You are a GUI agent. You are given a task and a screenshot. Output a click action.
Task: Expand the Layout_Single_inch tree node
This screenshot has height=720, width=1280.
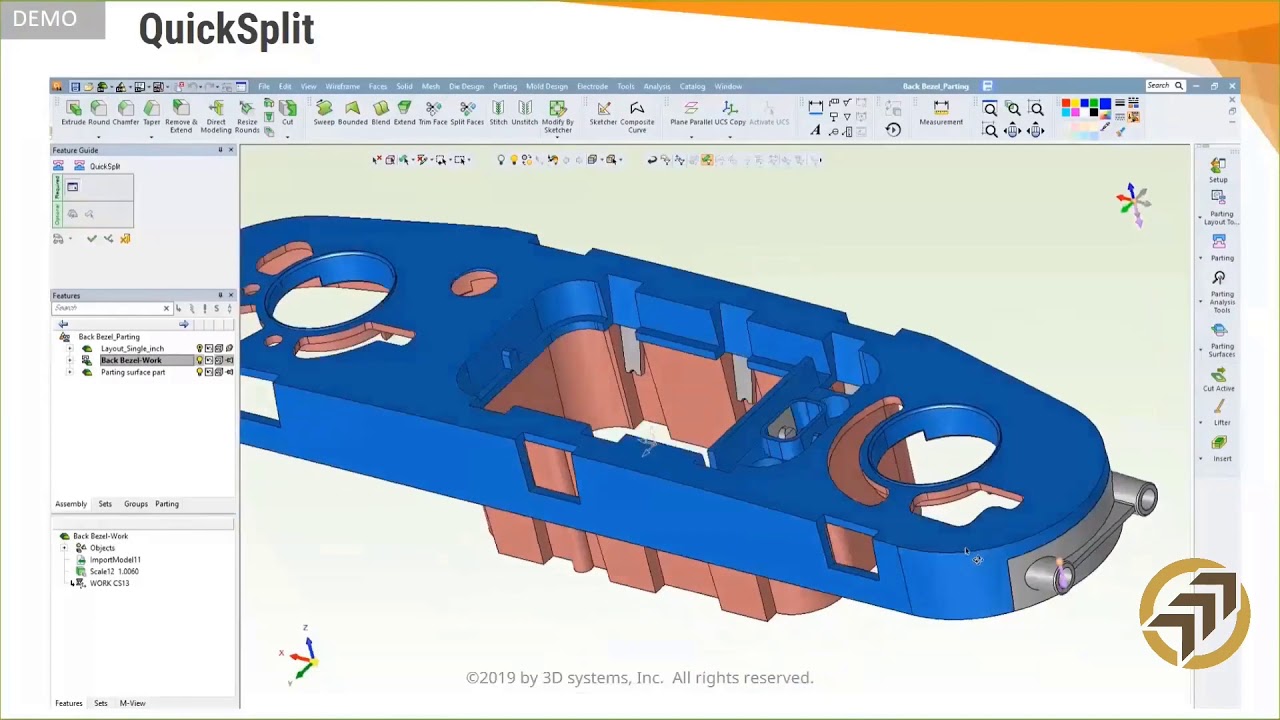[x=69, y=348]
